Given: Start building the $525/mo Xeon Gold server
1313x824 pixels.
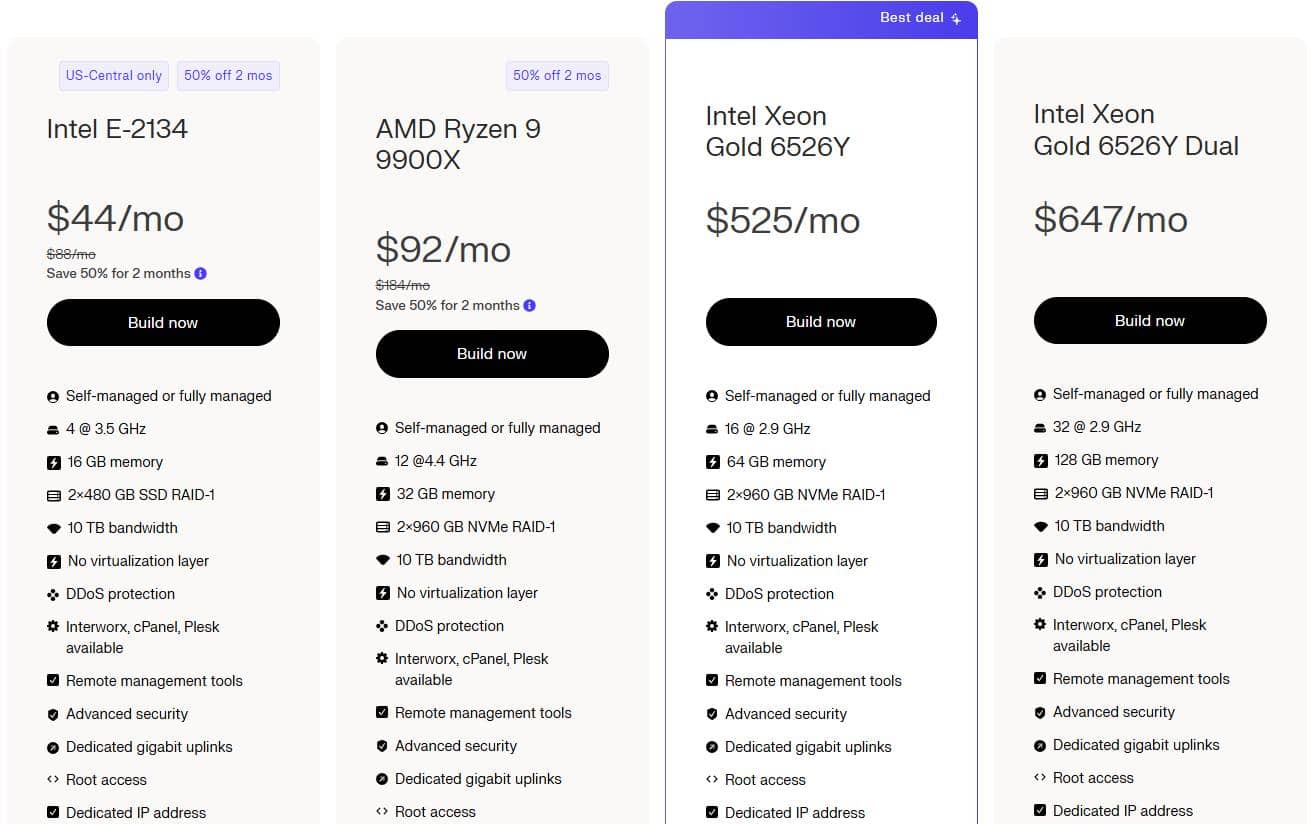Looking at the screenshot, I should (x=821, y=322).
